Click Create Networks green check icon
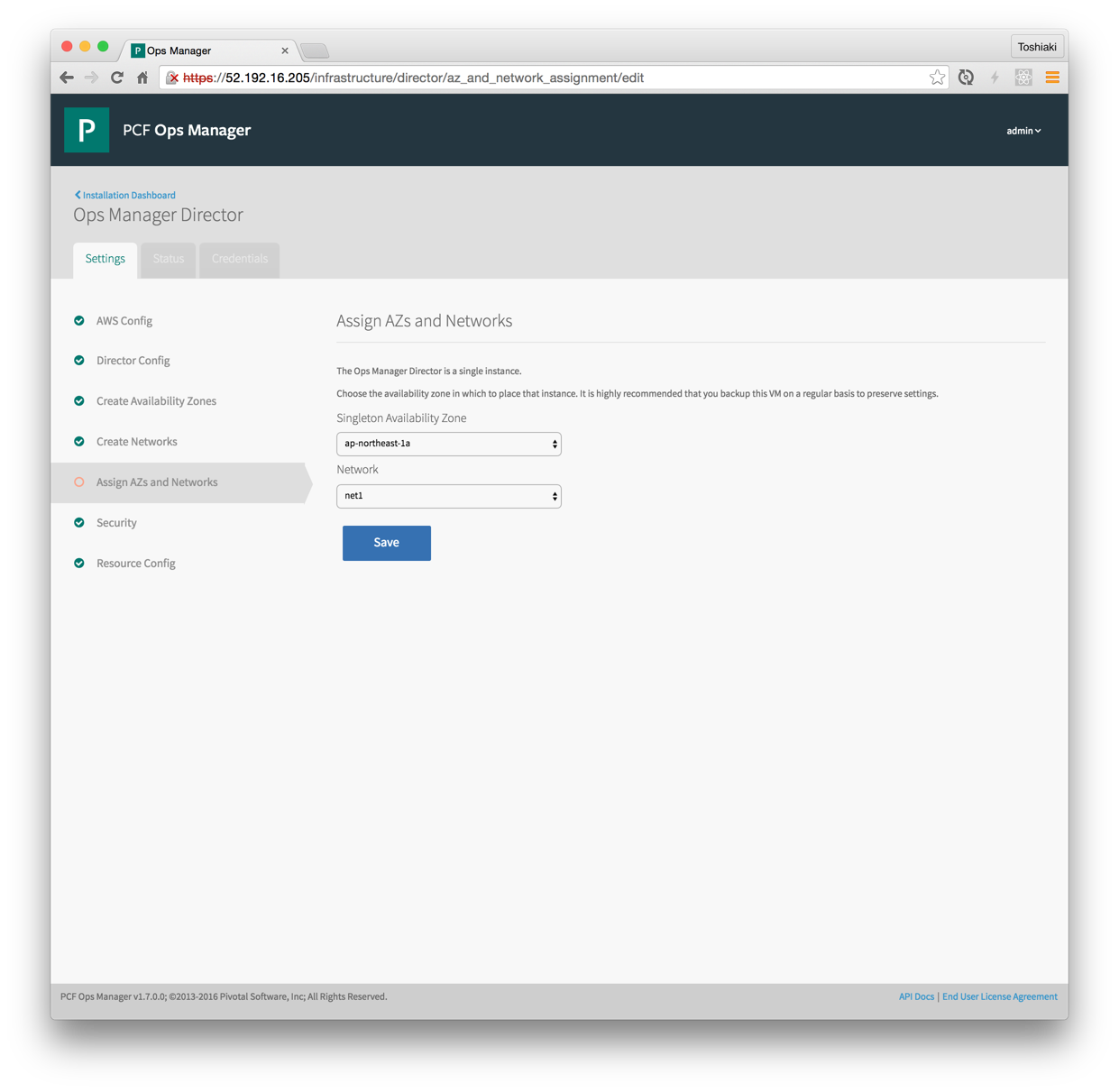This screenshot has height=1092, width=1119. tap(79, 442)
